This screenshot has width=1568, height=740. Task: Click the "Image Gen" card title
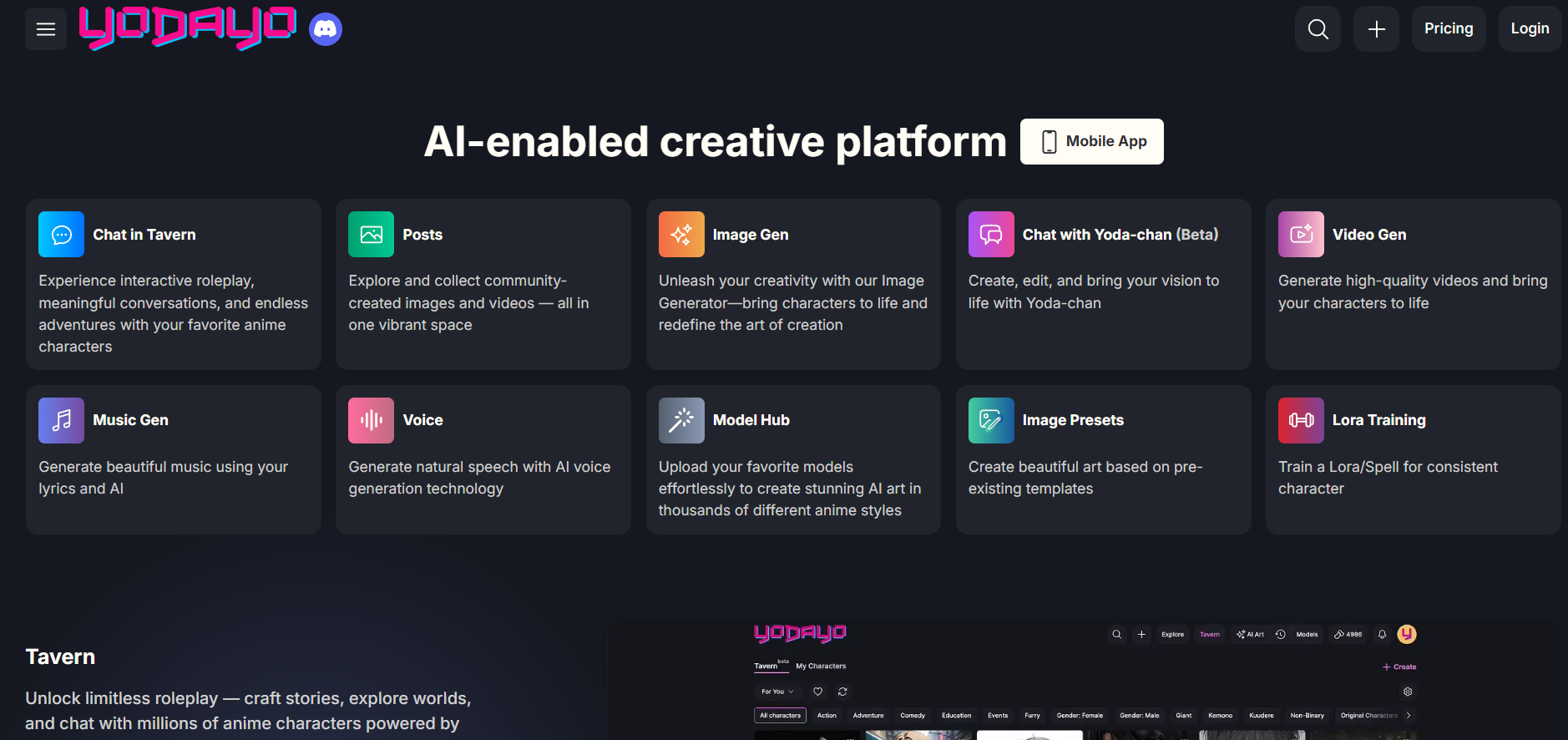(751, 235)
